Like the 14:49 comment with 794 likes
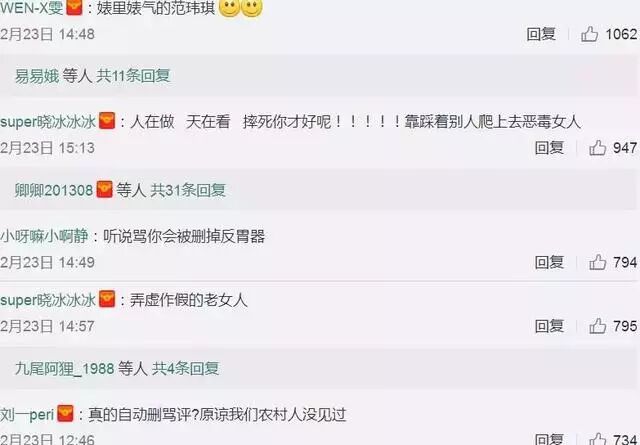 (598, 262)
